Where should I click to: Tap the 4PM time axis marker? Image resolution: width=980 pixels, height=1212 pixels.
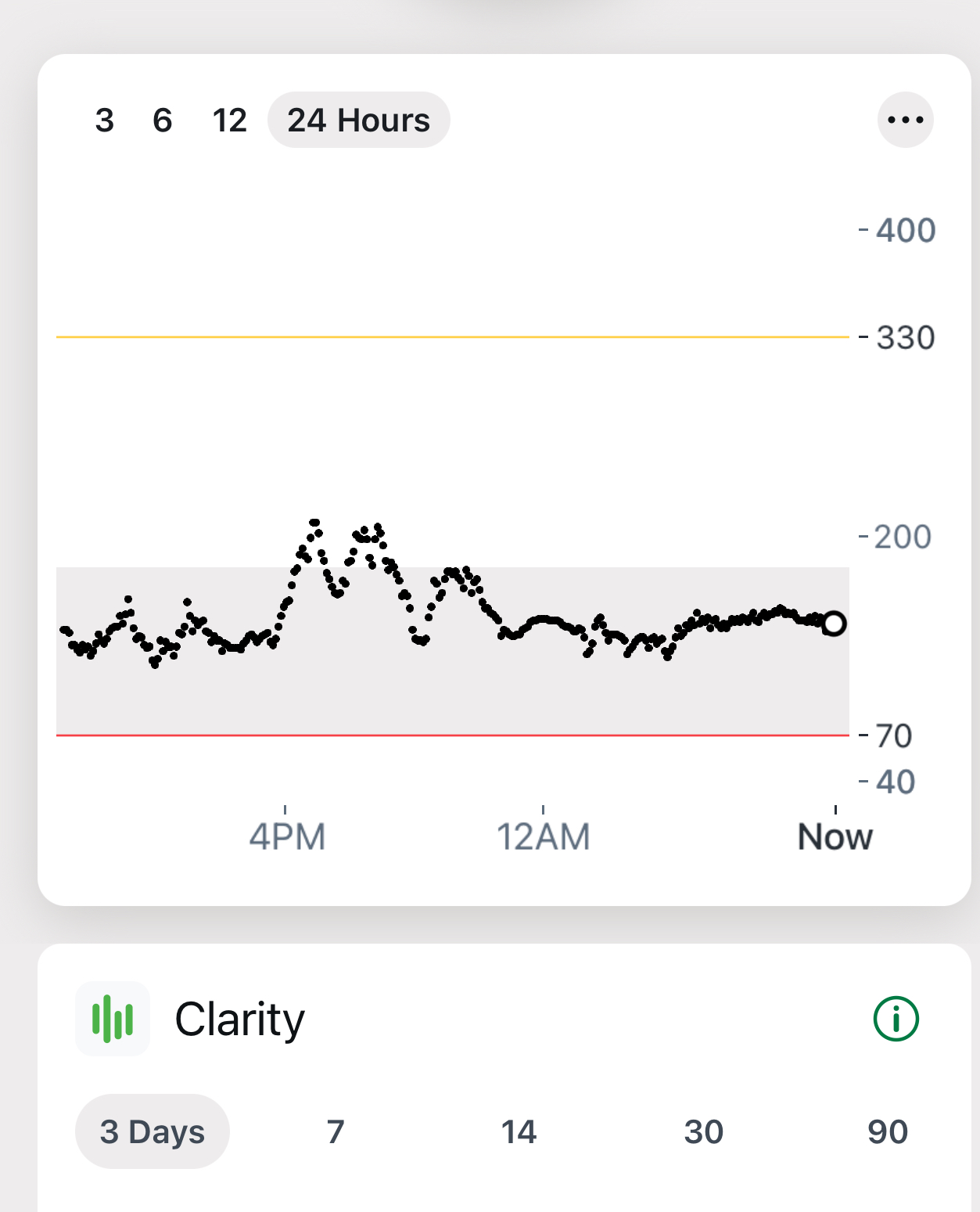[x=287, y=836]
